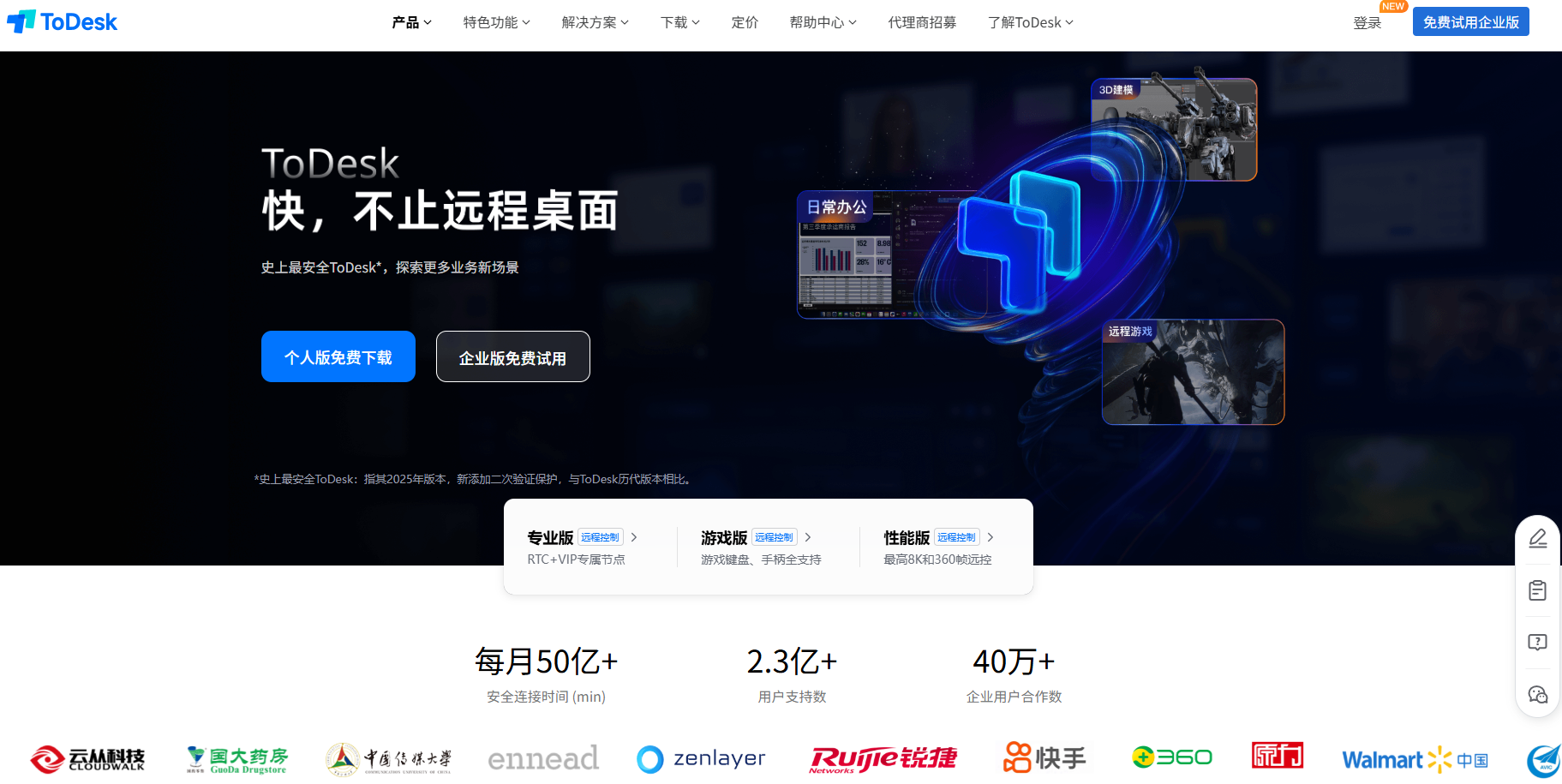This screenshot has height=784, width=1562.
Task: Click the zenlayer partner logo
Action: [701, 759]
